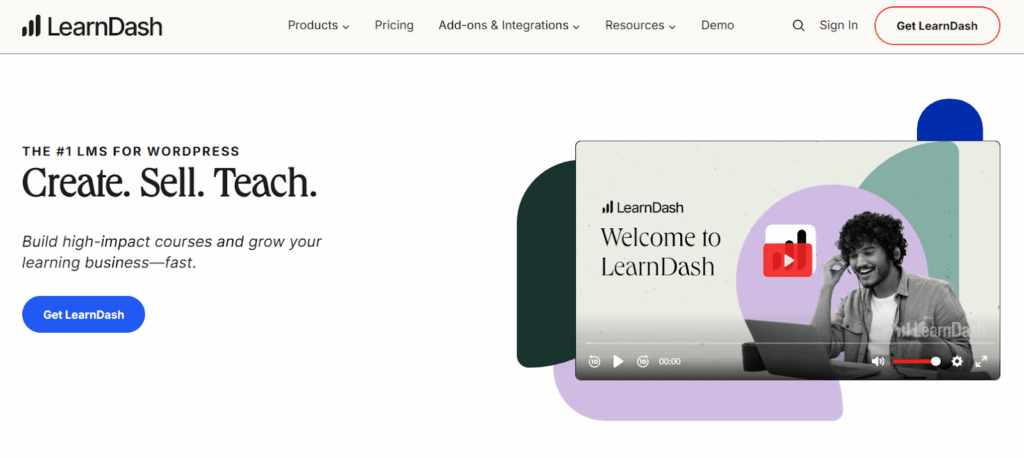Click the Sign In link

click(838, 26)
